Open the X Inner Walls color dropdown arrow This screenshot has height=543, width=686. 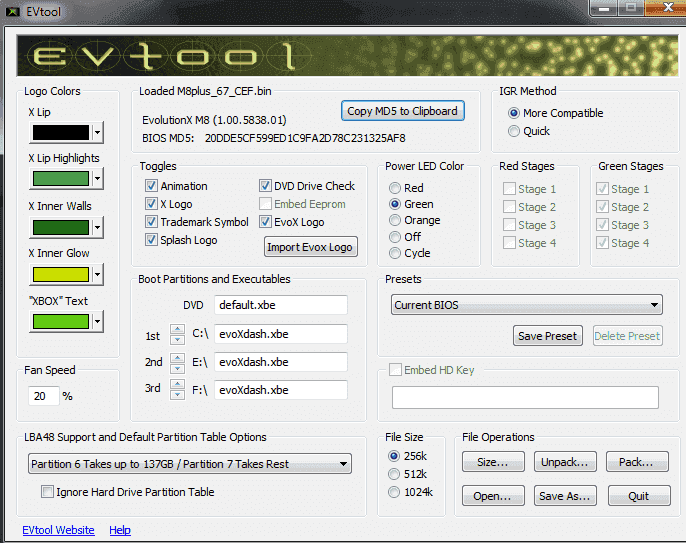98,227
